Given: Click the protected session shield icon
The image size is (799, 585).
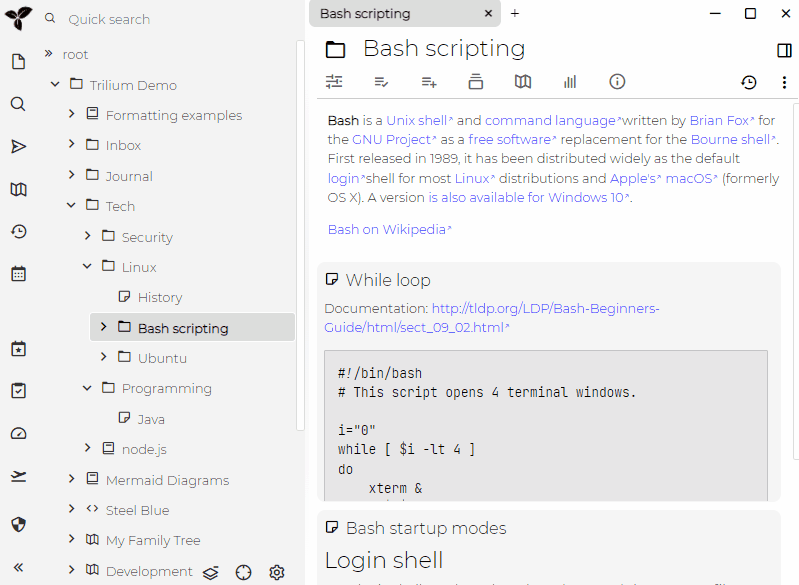Looking at the screenshot, I should [x=18, y=524].
